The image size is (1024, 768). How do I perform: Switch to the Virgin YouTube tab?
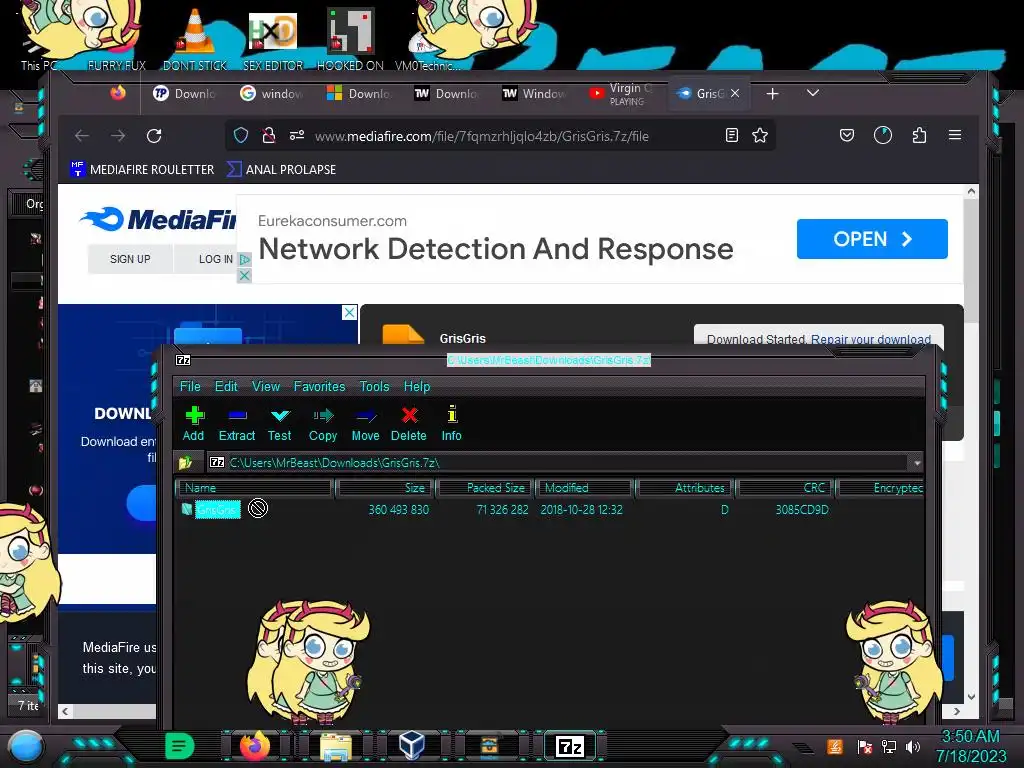pyautogui.click(x=621, y=94)
